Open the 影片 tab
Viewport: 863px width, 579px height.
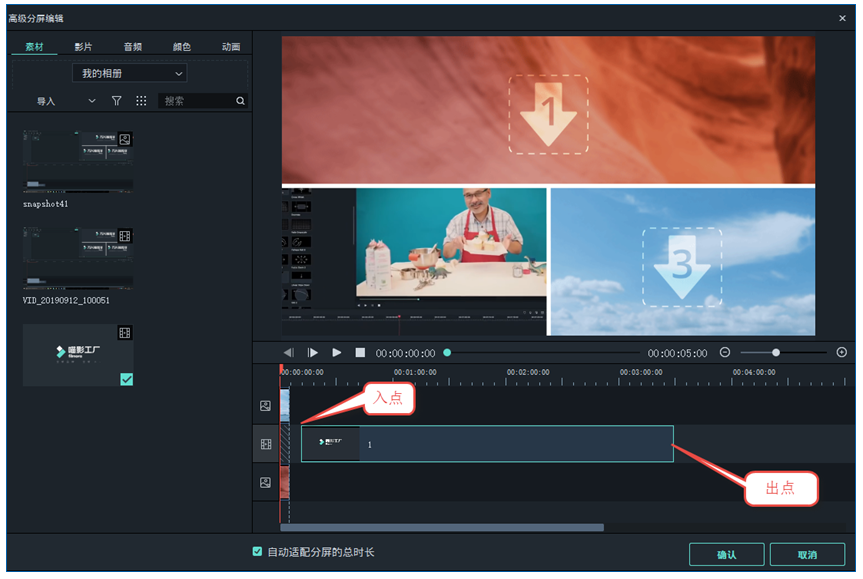[x=83, y=47]
